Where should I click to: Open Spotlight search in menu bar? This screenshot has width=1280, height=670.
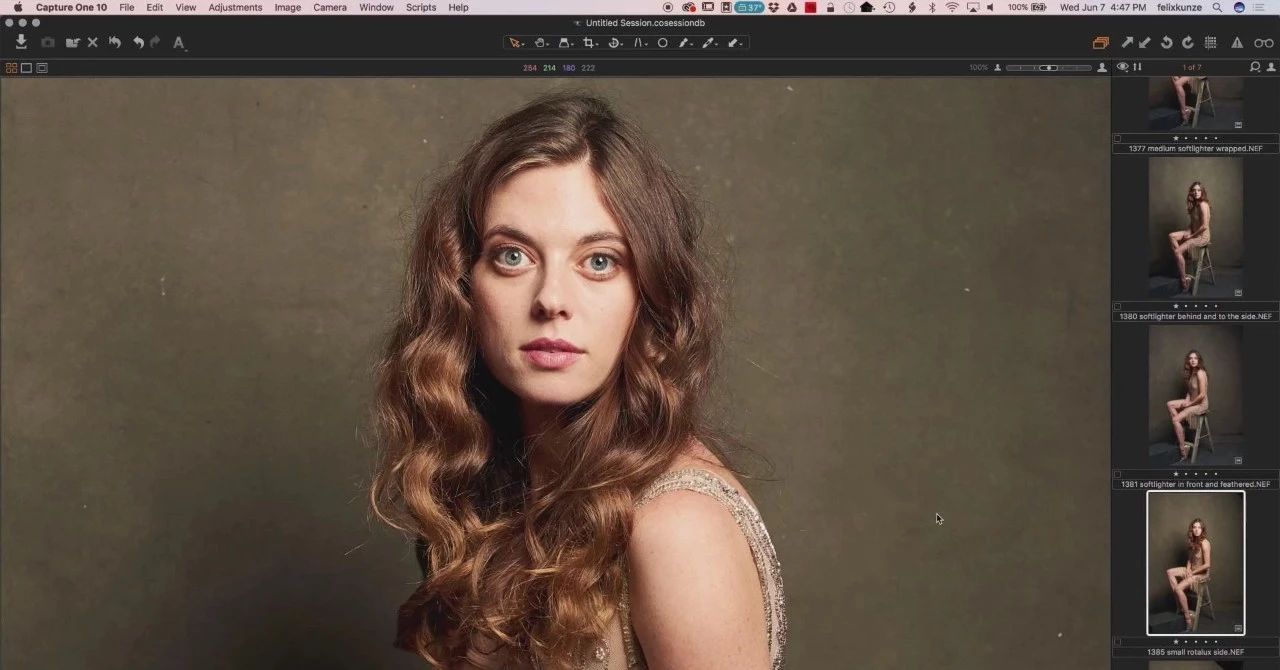tap(1217, 7)
